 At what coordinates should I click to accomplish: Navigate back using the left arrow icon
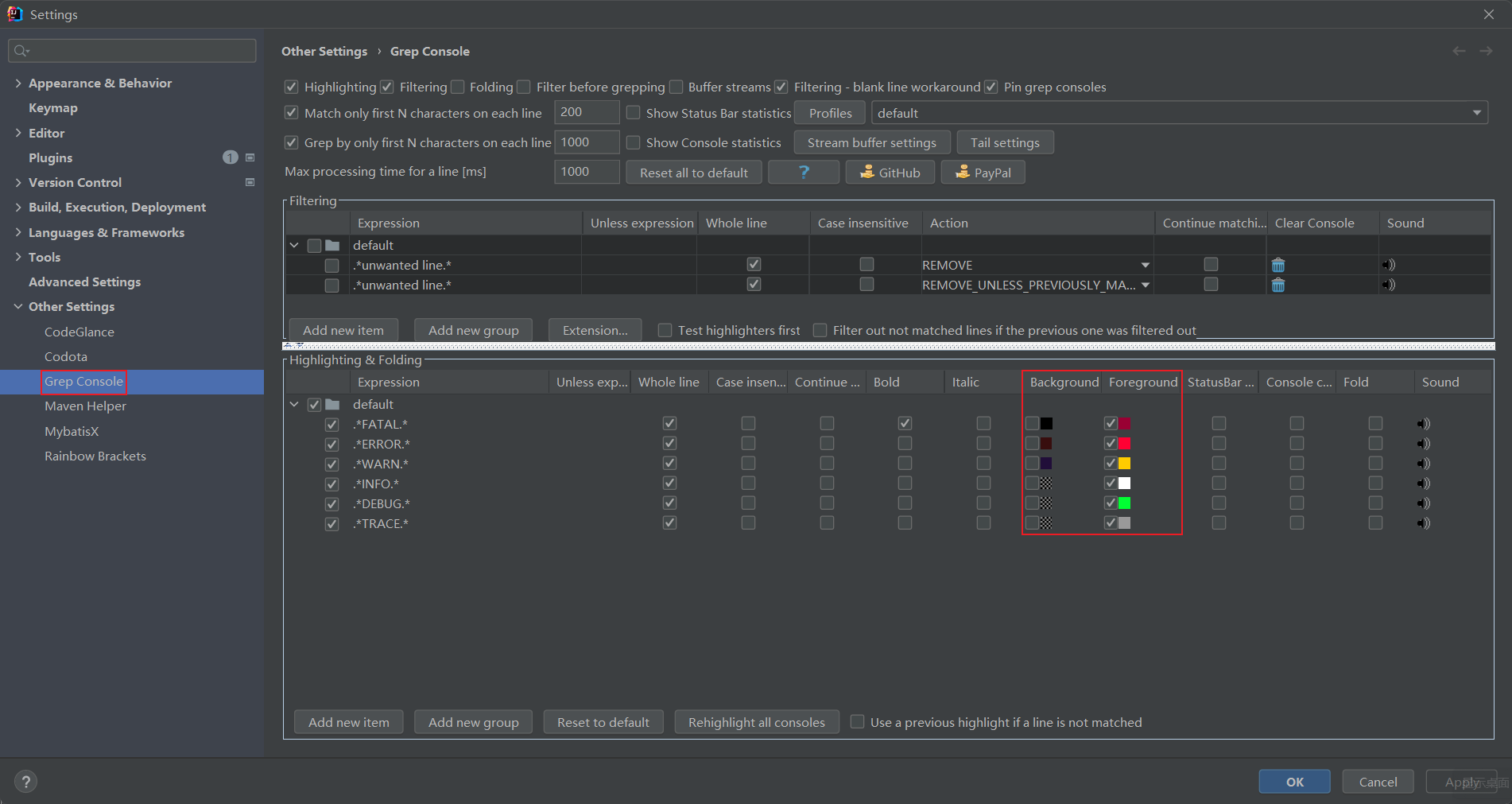[1459, 50]
